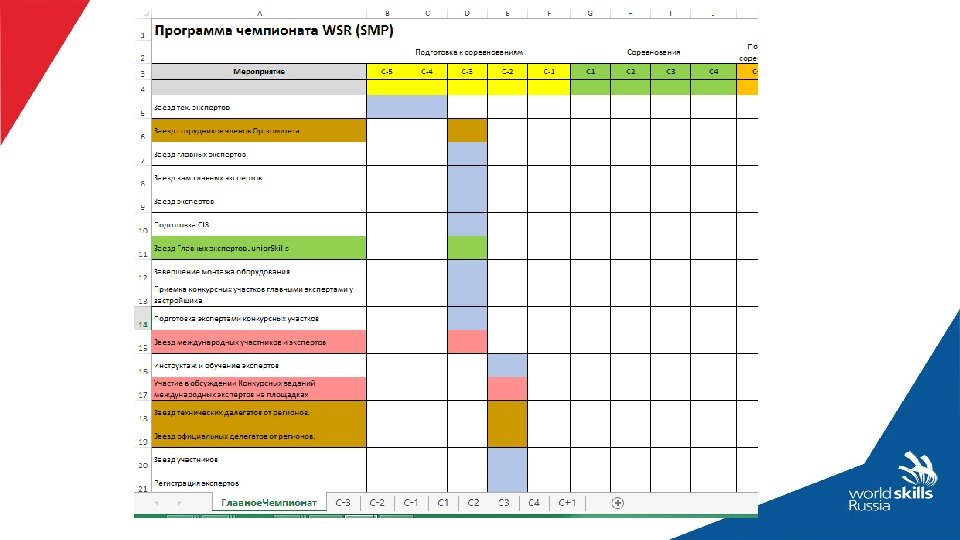Click the 'Заезд экспертов' cell in row 9

259,201
